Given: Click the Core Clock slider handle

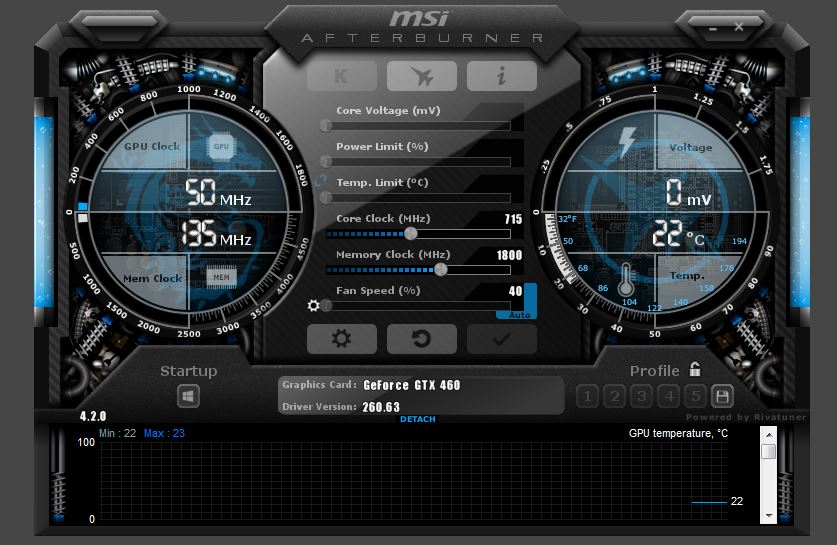Looking at the screenshot, I should tap(410, 233).
